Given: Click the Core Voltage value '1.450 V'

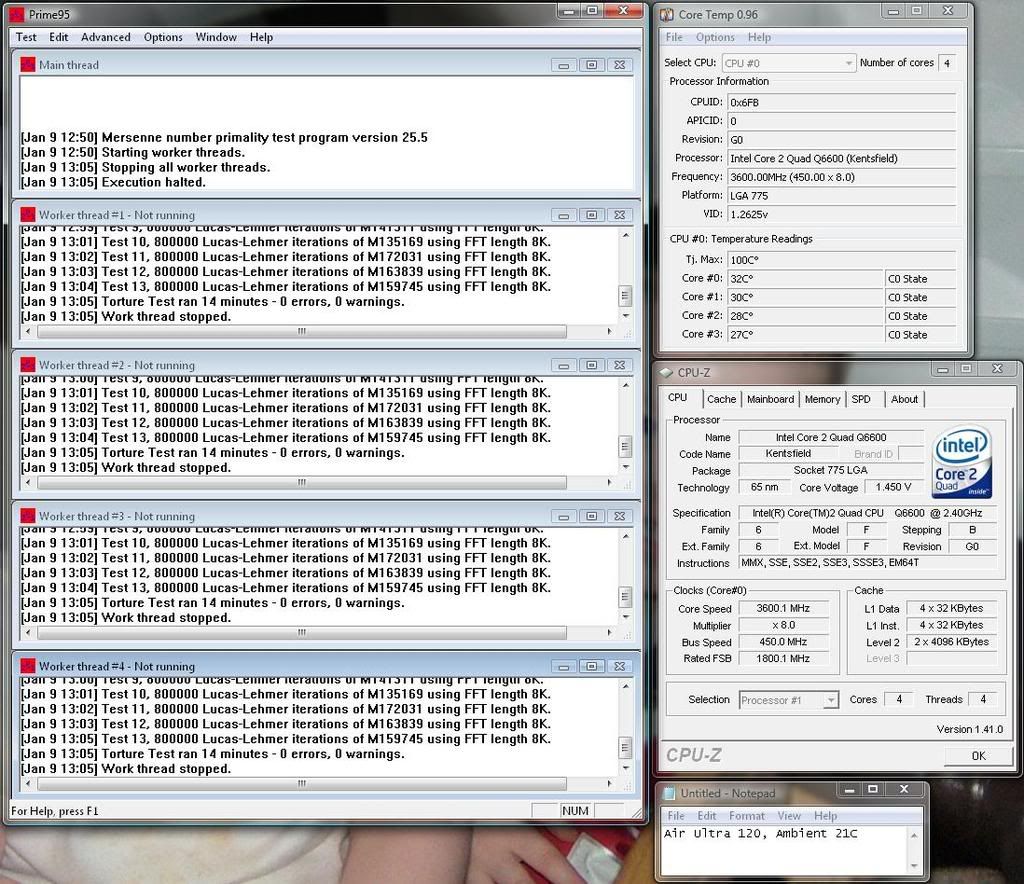Looking at the screenshot, I should pos(893,487).
